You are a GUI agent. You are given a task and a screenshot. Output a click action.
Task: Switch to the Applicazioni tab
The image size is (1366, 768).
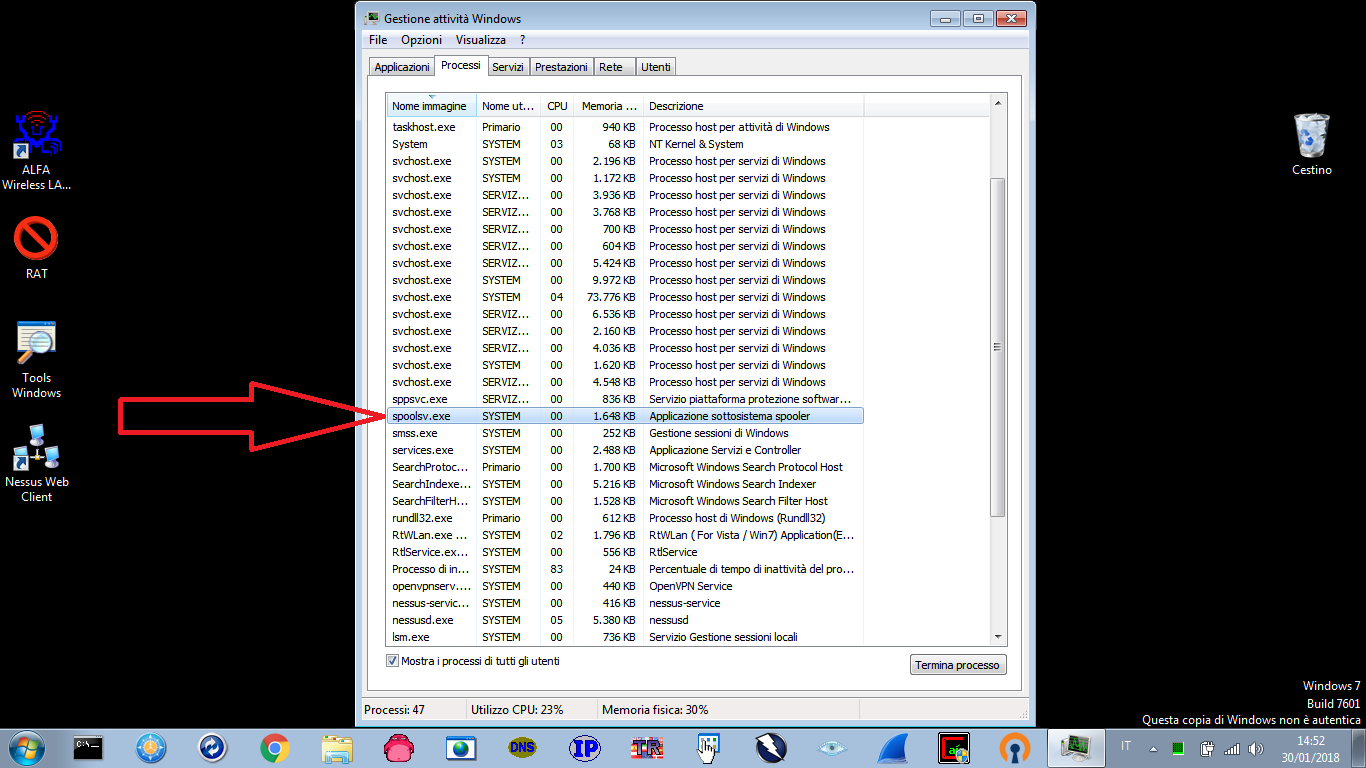[401, 67]
